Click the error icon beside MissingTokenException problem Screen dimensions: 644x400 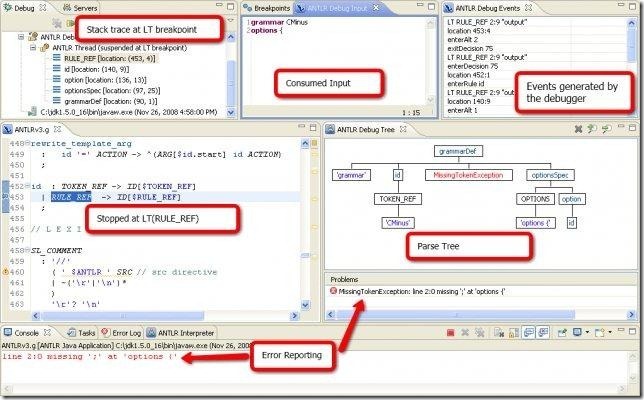(x=333, y=291)
